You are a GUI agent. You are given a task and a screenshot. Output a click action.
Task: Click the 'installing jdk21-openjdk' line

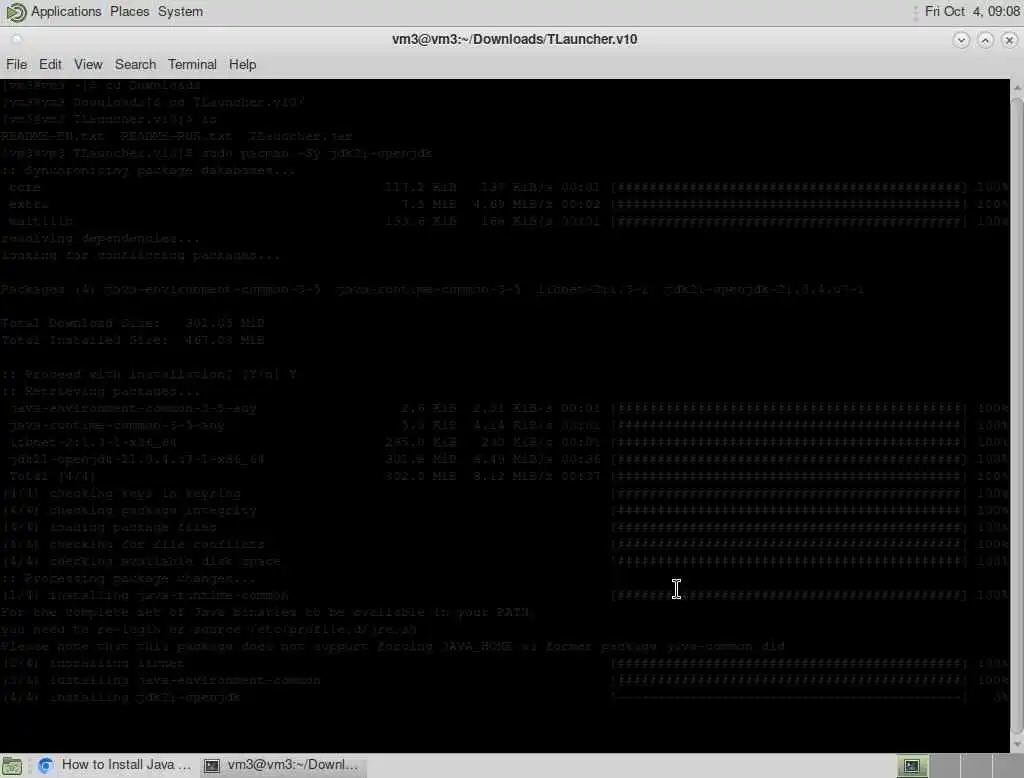(121, 697)
